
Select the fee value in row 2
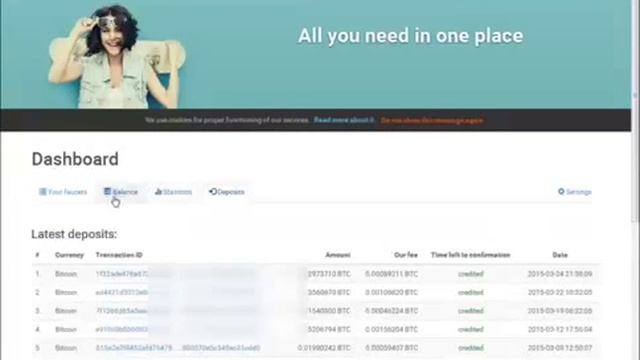(x=391, y=293)
